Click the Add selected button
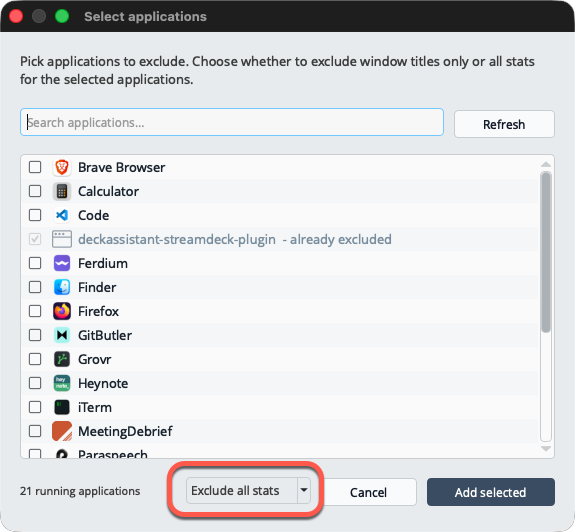This screenshot has height=532, width=575. pos(491,492)
